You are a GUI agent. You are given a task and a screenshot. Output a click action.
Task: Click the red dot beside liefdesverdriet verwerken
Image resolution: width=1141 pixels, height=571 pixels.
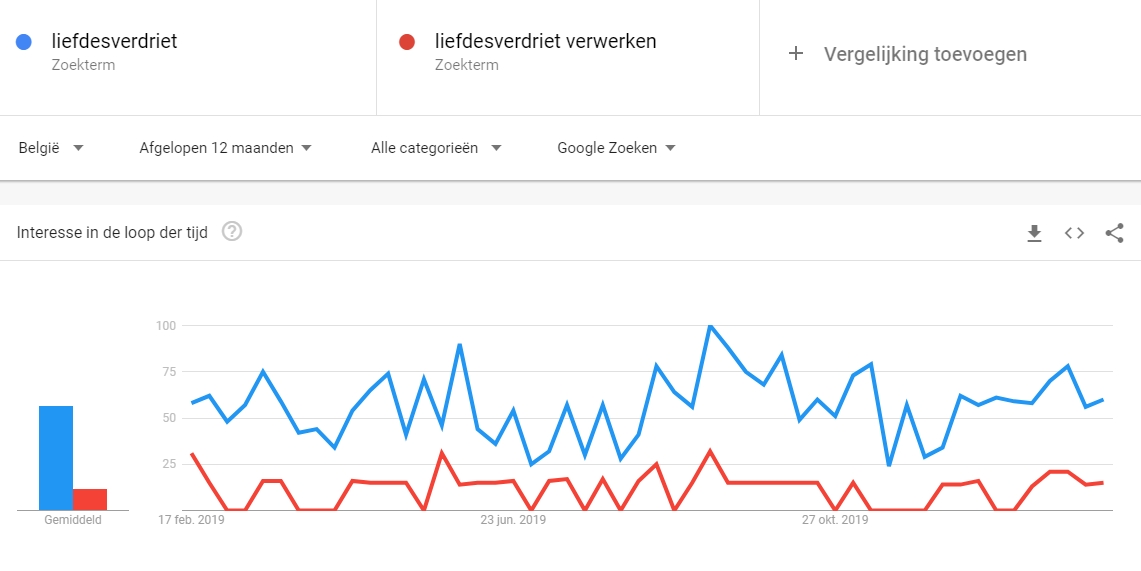coord(407,42)
